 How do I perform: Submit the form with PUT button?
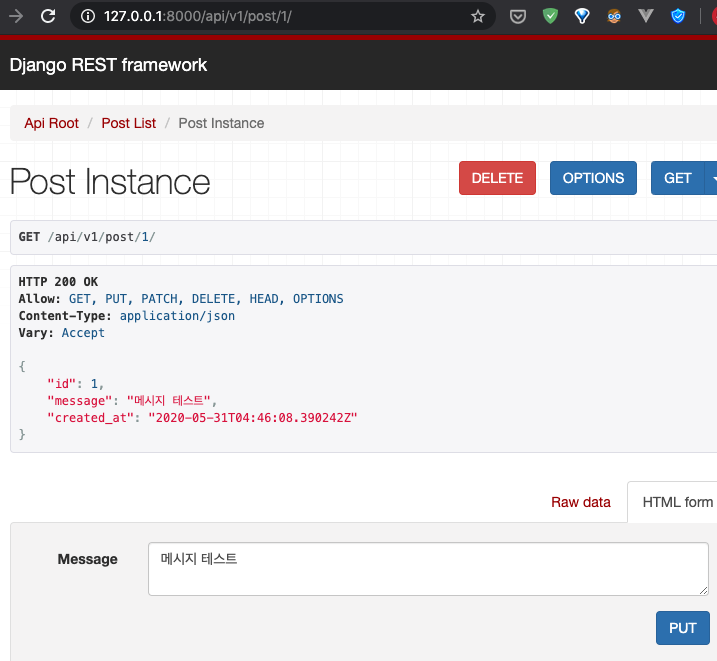point(683,628)
